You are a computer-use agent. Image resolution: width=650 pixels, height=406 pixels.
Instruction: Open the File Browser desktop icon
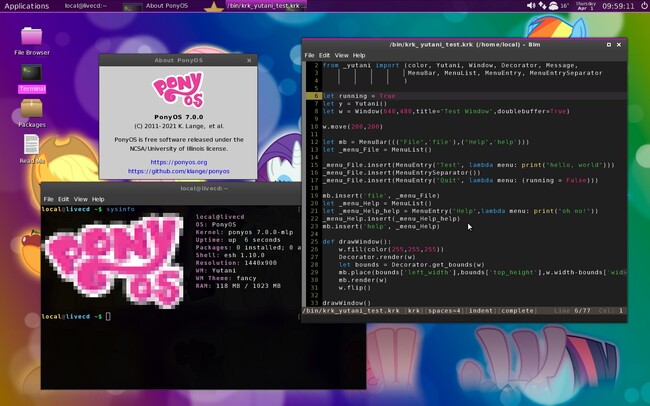tap(31, 38)
